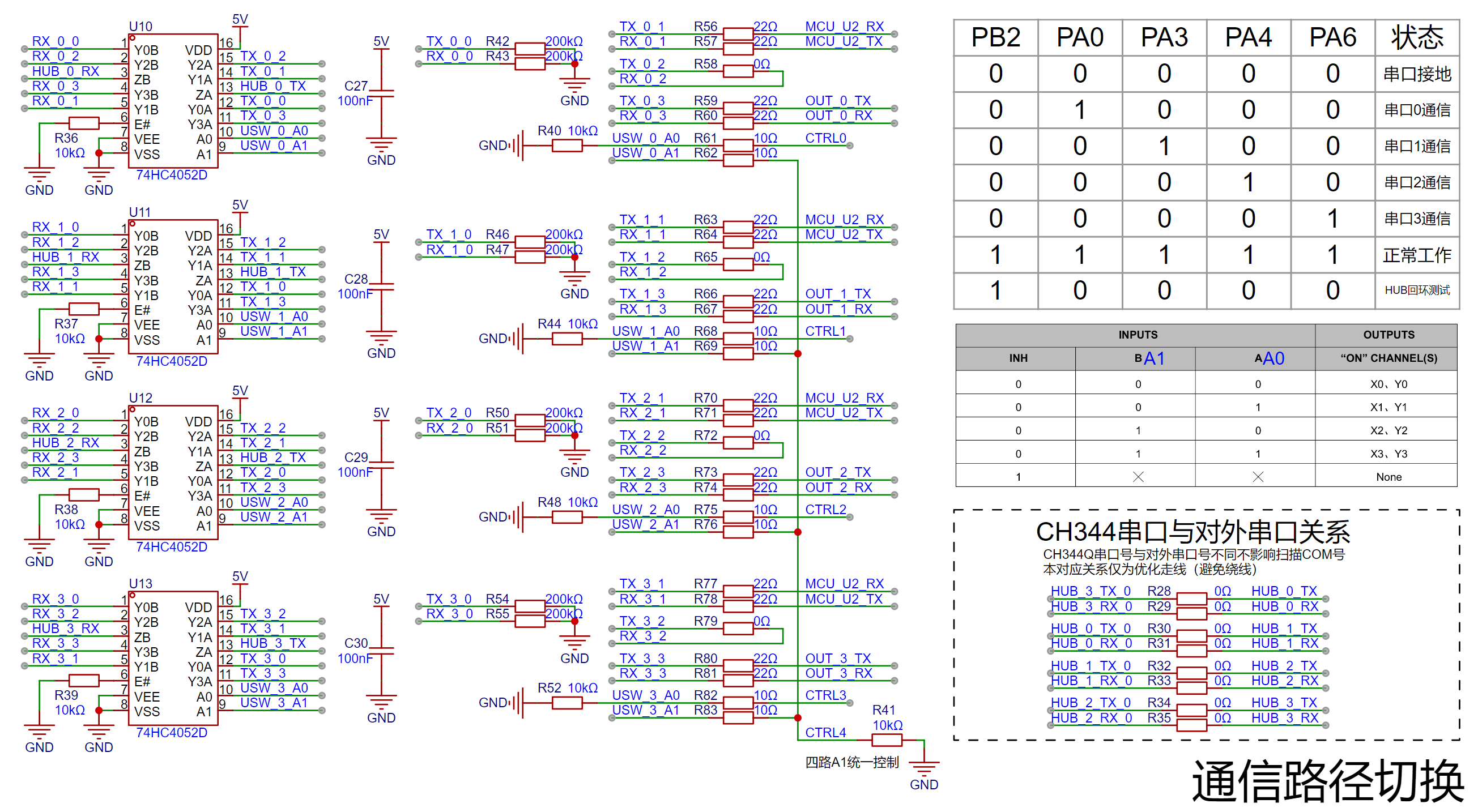The image size is (1478, 812).
Task: Click the HUB_0_RX net label
Action: 65,71
